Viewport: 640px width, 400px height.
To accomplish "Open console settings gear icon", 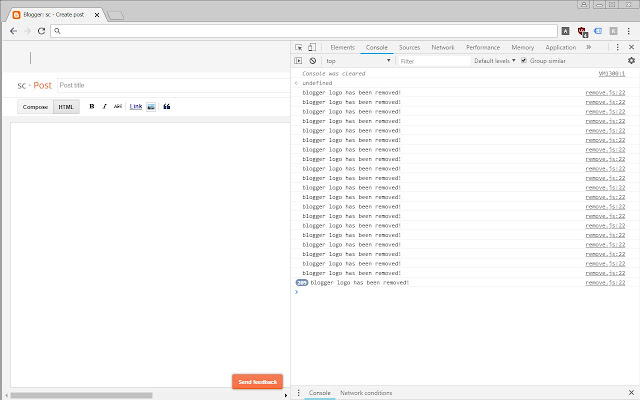I will (631, 60).
